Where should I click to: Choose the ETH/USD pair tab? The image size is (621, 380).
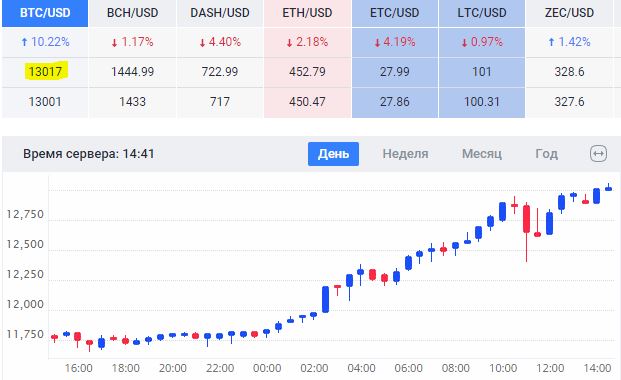point(307,13)
